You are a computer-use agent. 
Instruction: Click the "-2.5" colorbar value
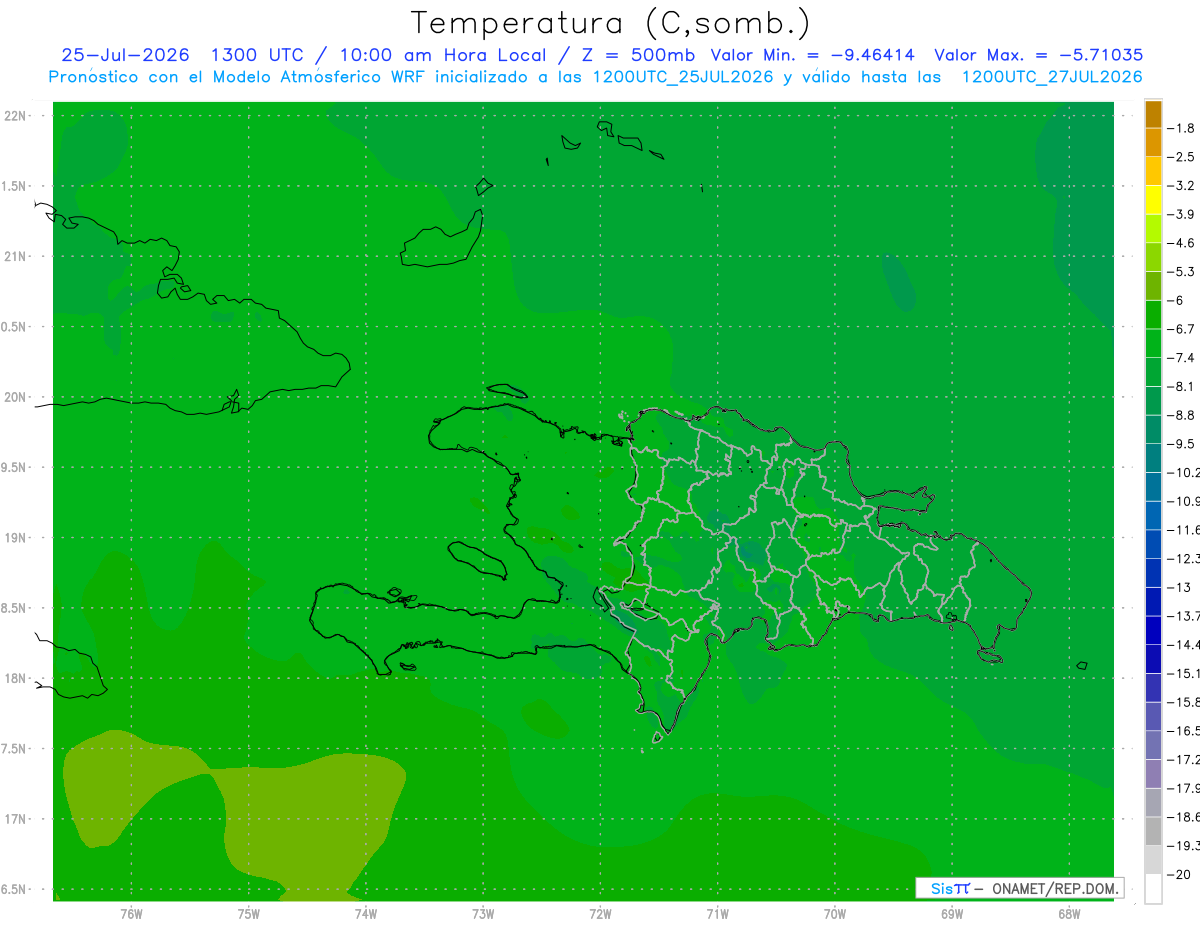coord(1181,157)
